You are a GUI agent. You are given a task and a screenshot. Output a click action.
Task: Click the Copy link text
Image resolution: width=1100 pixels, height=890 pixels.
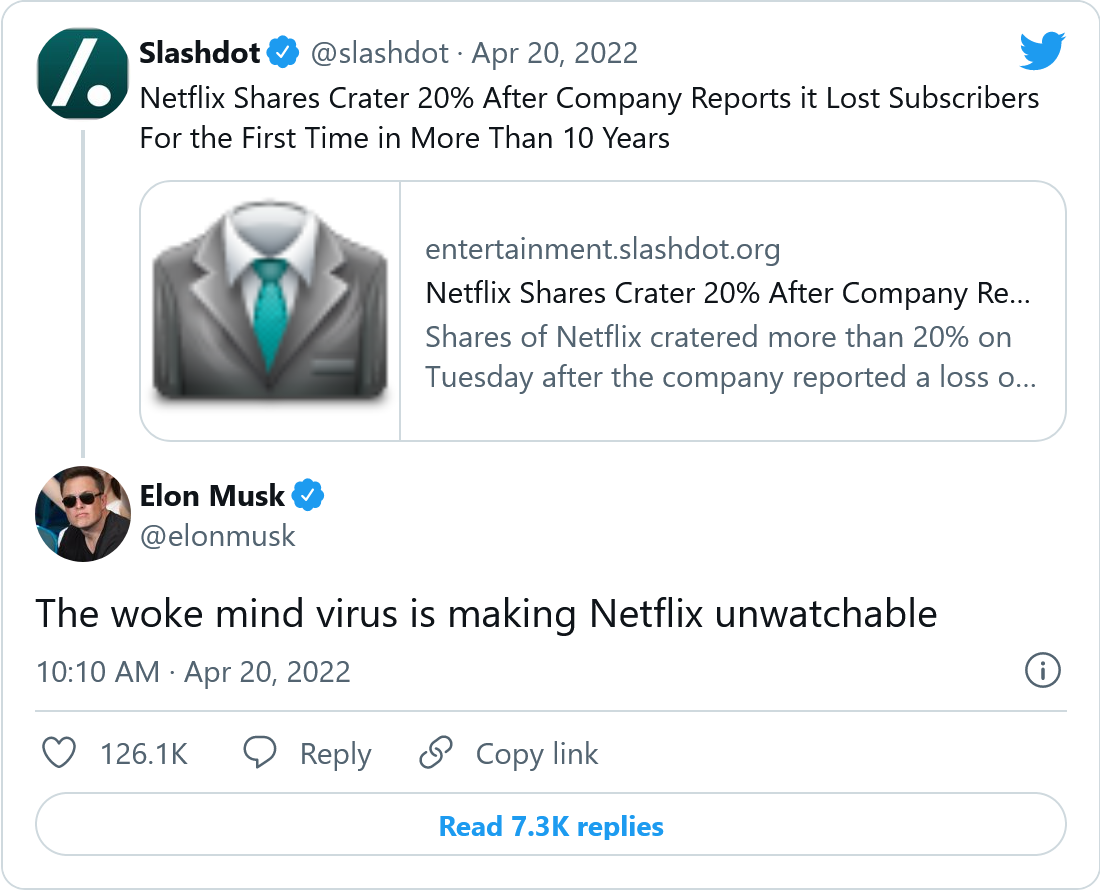point(537,754)
